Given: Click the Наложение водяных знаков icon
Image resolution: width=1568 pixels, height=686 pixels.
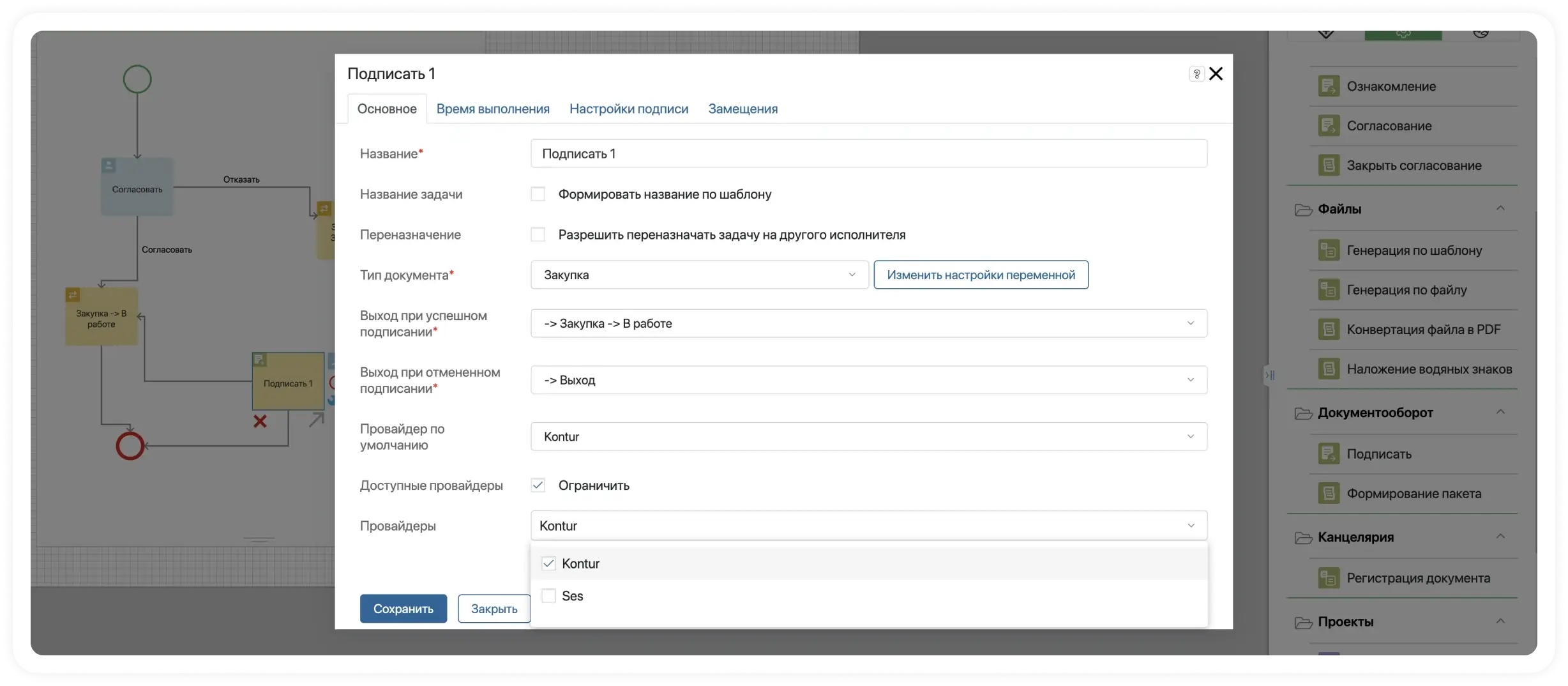Looking at the screenshot, I should click(x=1329, y=369).
